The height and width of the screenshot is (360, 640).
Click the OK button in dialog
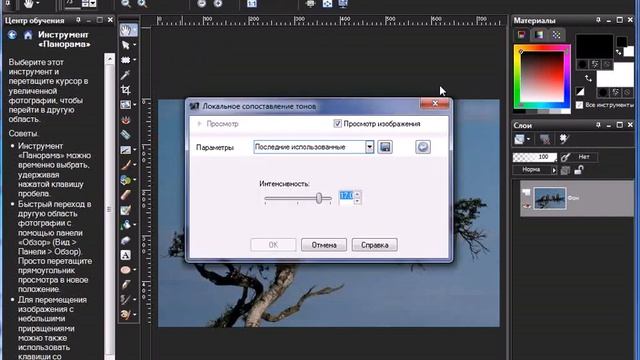tap(273, 245)
